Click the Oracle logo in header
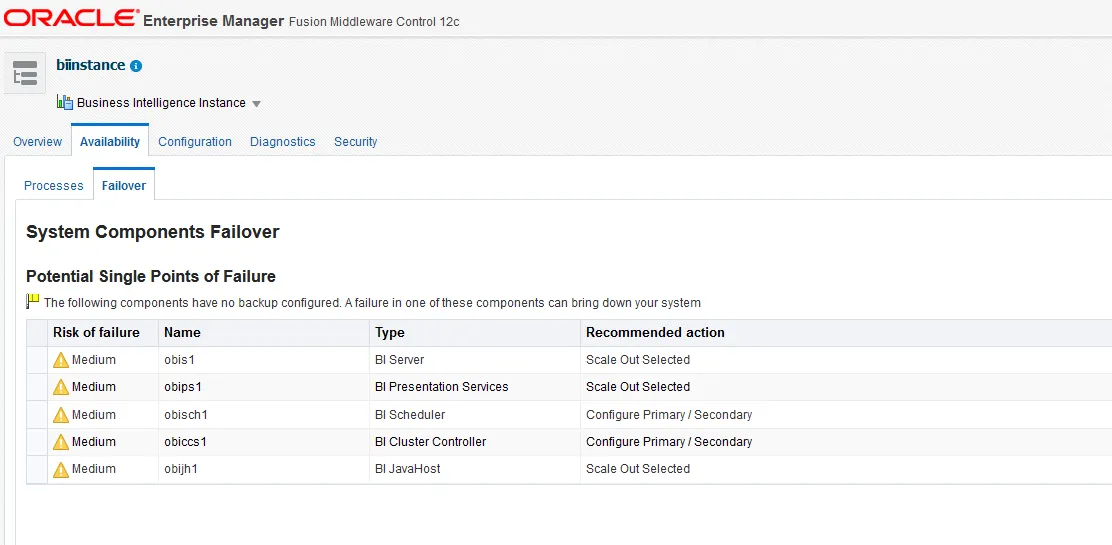This screenshot has height=545, width=1112. point(71,18)
